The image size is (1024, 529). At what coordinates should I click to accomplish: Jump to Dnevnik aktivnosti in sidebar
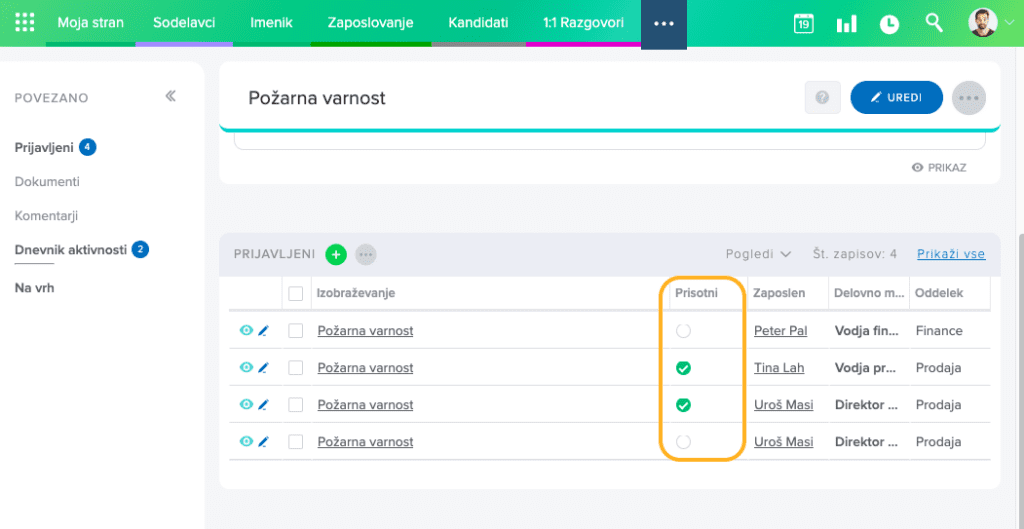click(71, 249)
